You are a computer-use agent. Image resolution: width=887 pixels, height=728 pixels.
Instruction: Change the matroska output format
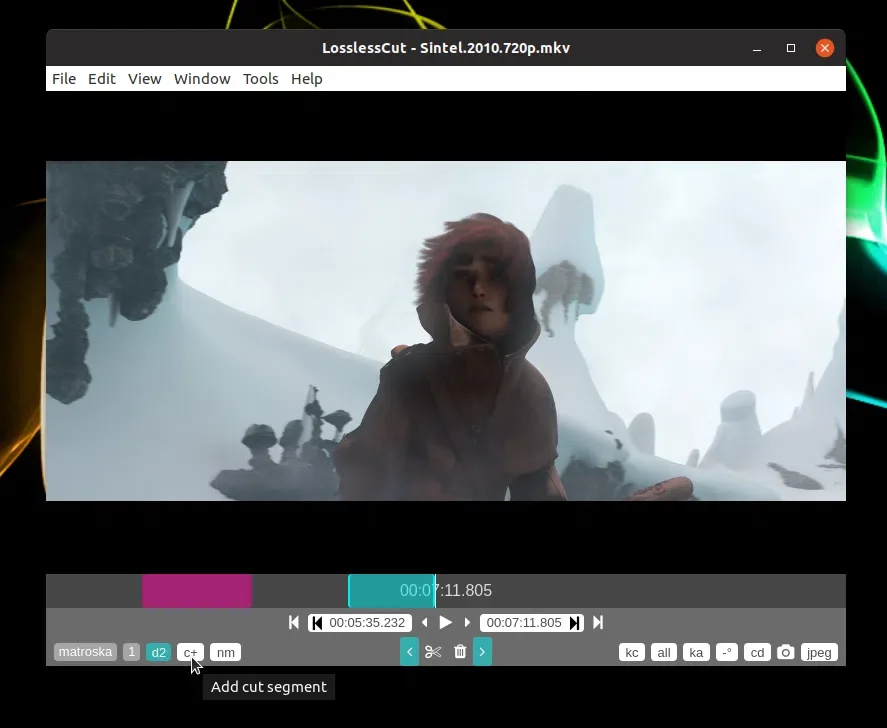85,652
